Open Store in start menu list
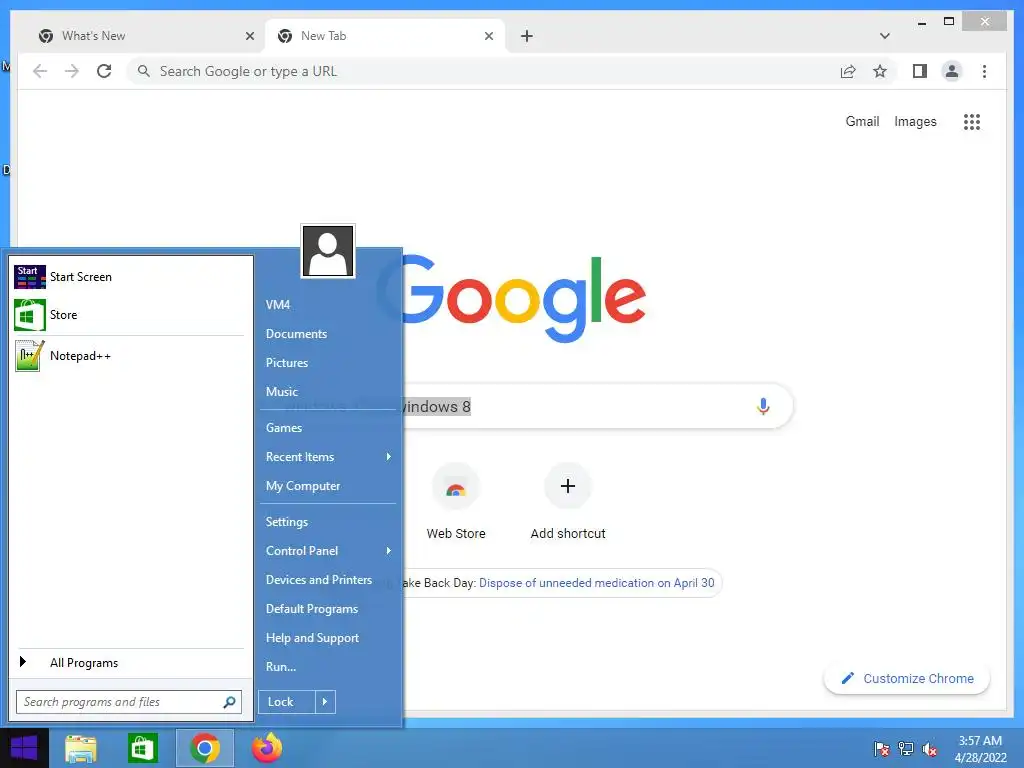1024x768 pixels. 129,315
